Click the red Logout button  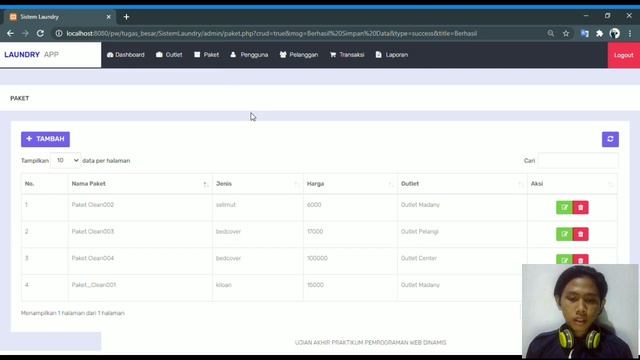pyautogui.click(x=624, y=55)
